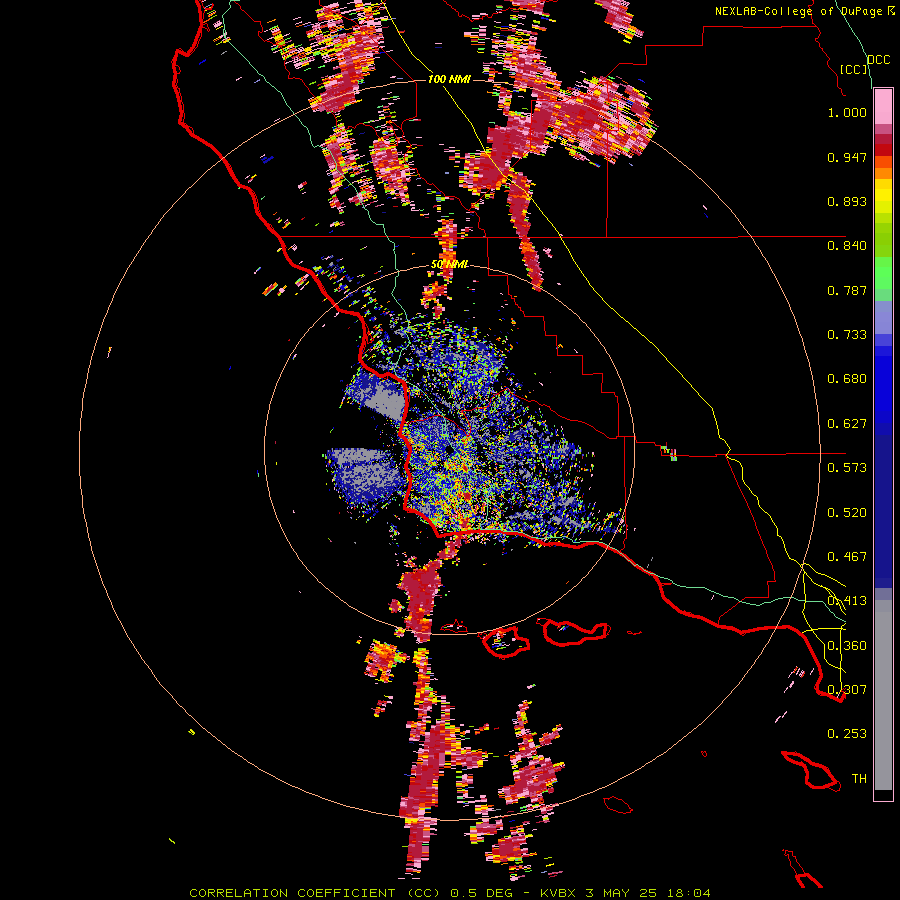The image size is (900, 900).
Task: Click the 0.520 legend value
Action: coord(847,513)
